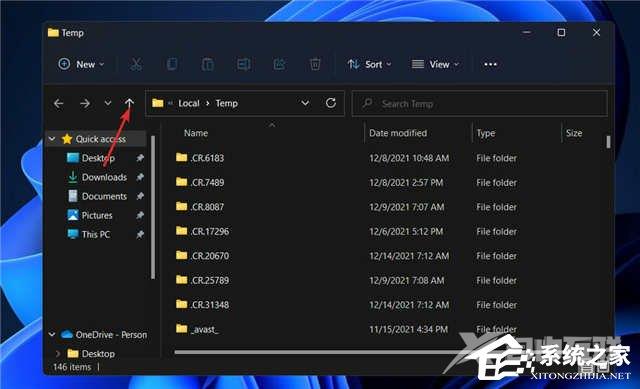Select the .CR.25789 folder
The image size is (640, 389).
[x=209, y=280]
